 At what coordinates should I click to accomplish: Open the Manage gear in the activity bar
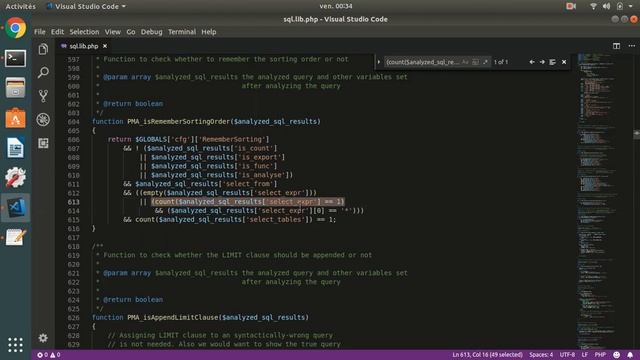pyautogui.click(x=43, y=338)
